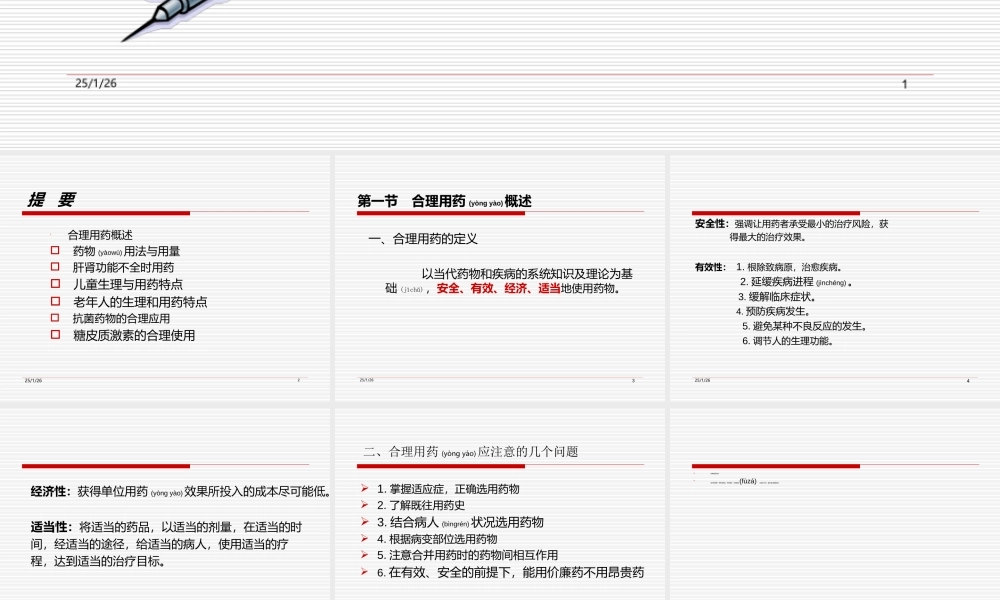Check the box next to 抗菌药物的合理应用
1000x600 pixels.
[54, 318]
